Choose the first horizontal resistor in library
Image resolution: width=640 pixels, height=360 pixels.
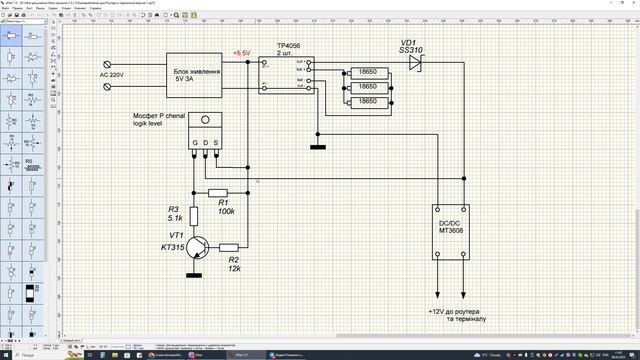coord(11,36)
